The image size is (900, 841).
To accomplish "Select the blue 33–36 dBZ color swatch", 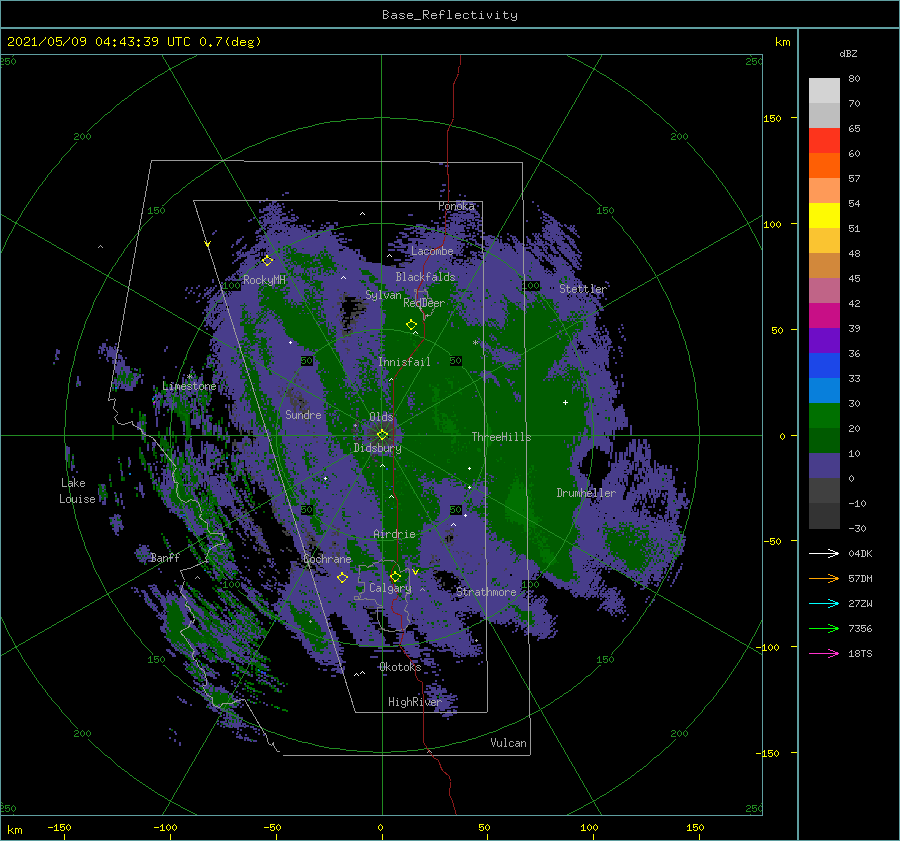I will 824,366.
